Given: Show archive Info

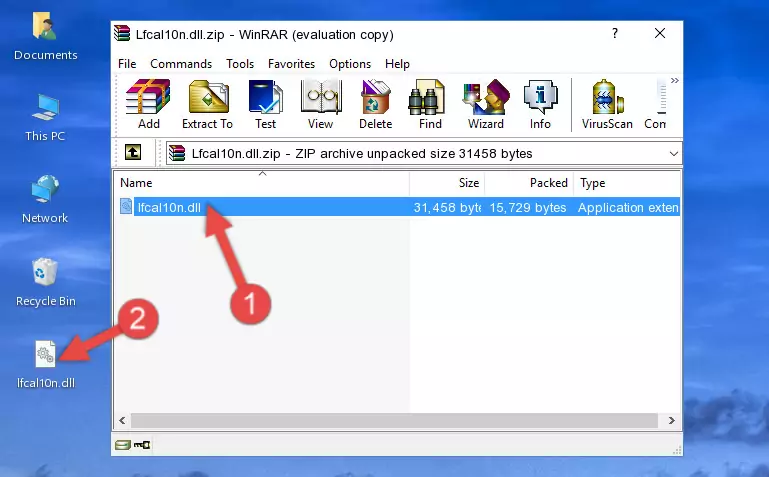Looking at the screenshot, I should point(540,104).
